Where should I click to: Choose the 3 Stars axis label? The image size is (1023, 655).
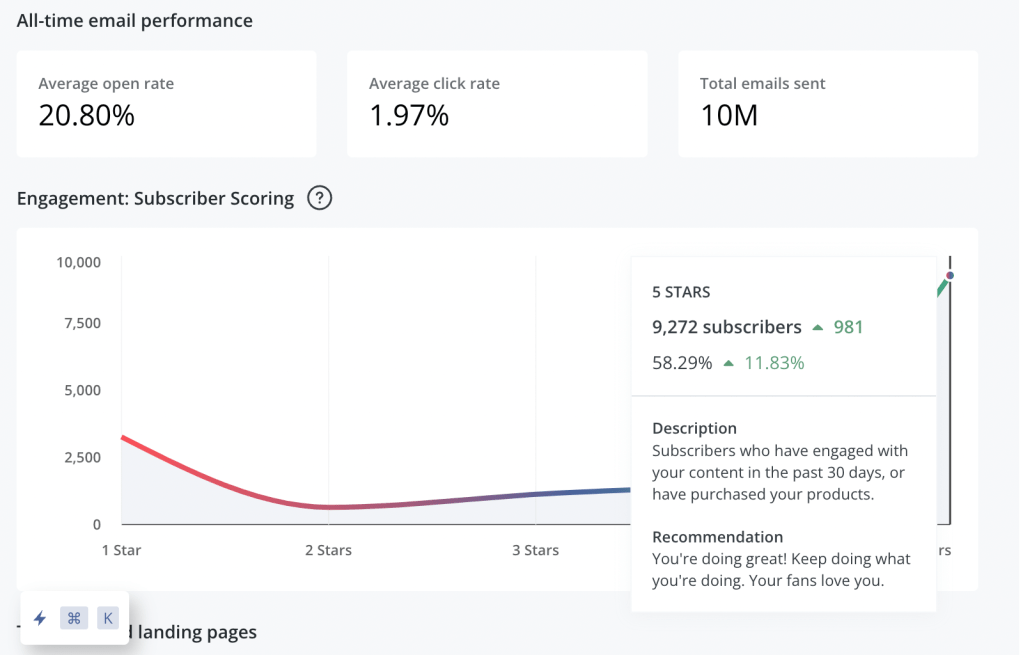click(536, 550)
